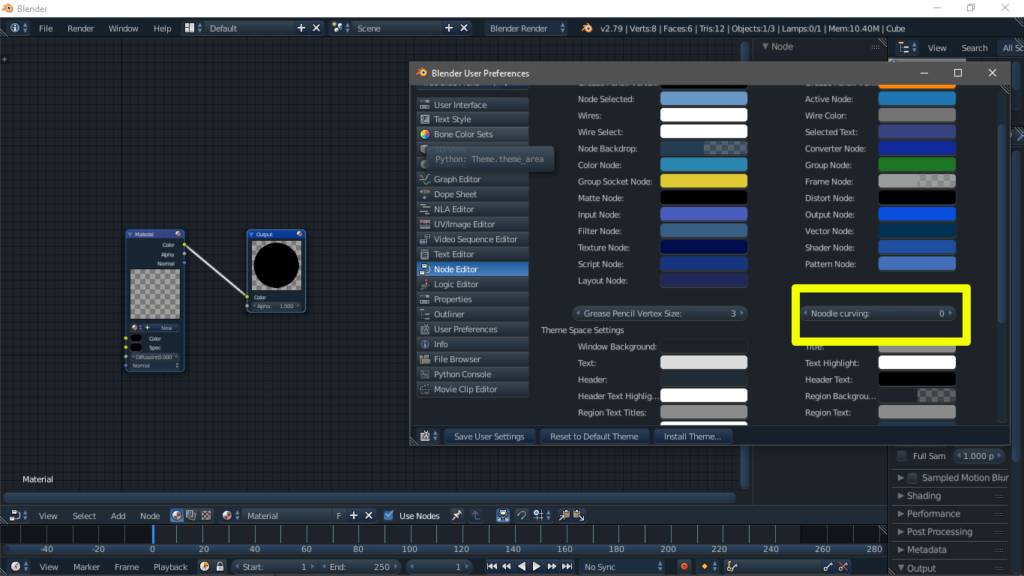
Task: Click Save User Settings button
Action: point(488,436)
